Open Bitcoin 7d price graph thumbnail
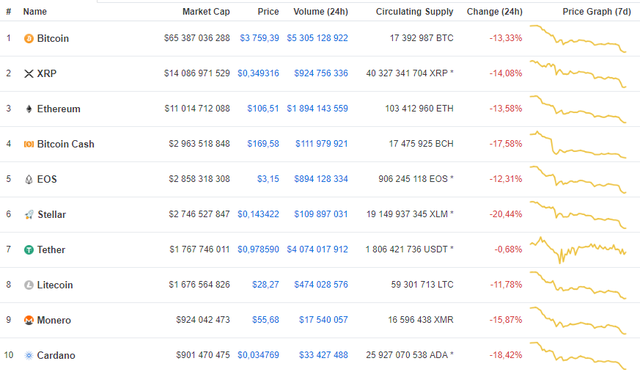Image resolution: width=640 pixels, height=372 pixels. click(578, 38)
